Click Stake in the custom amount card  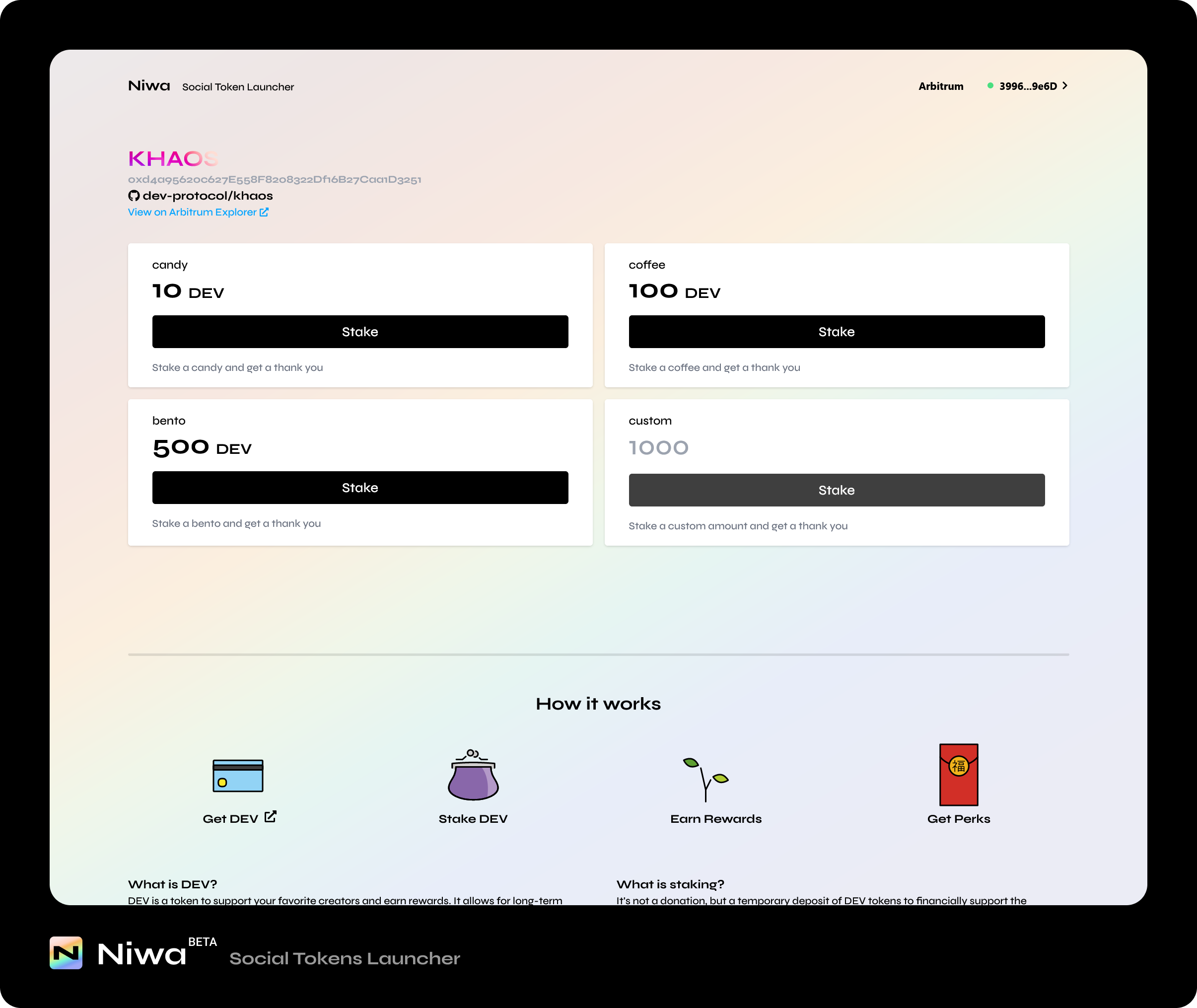click(837, 490)
